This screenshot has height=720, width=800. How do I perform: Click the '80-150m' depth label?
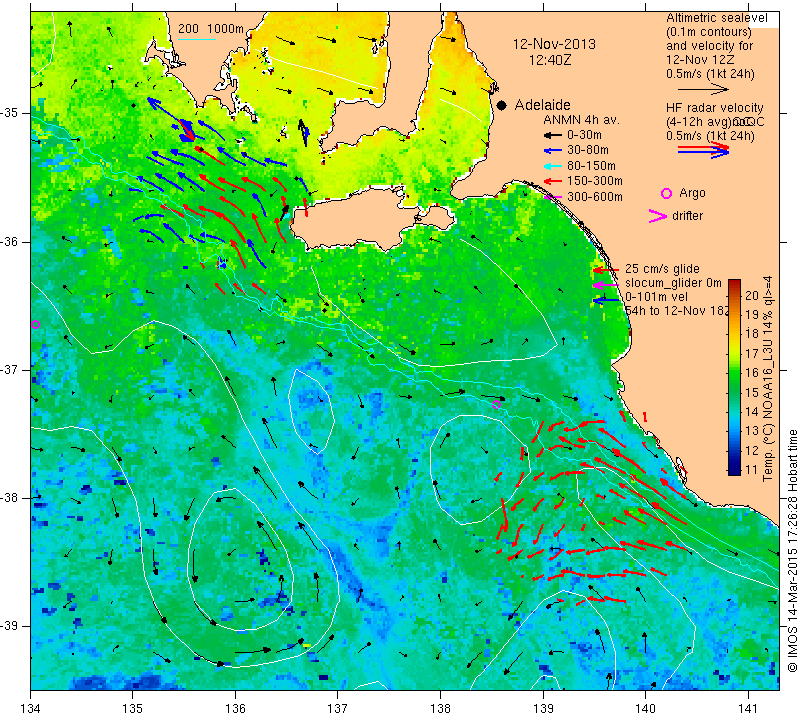click(591, 166)
